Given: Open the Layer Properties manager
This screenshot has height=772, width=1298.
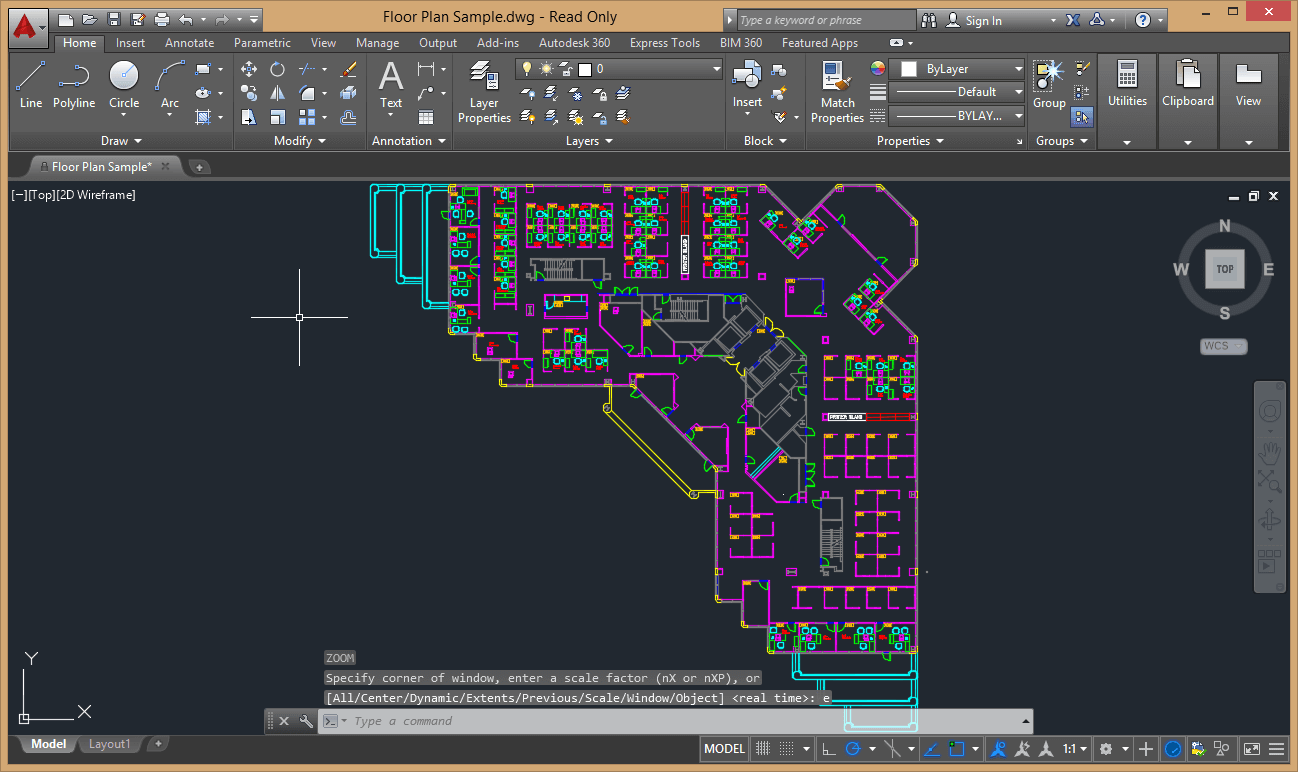Looking at the screenshot, I should coord(483,93).
